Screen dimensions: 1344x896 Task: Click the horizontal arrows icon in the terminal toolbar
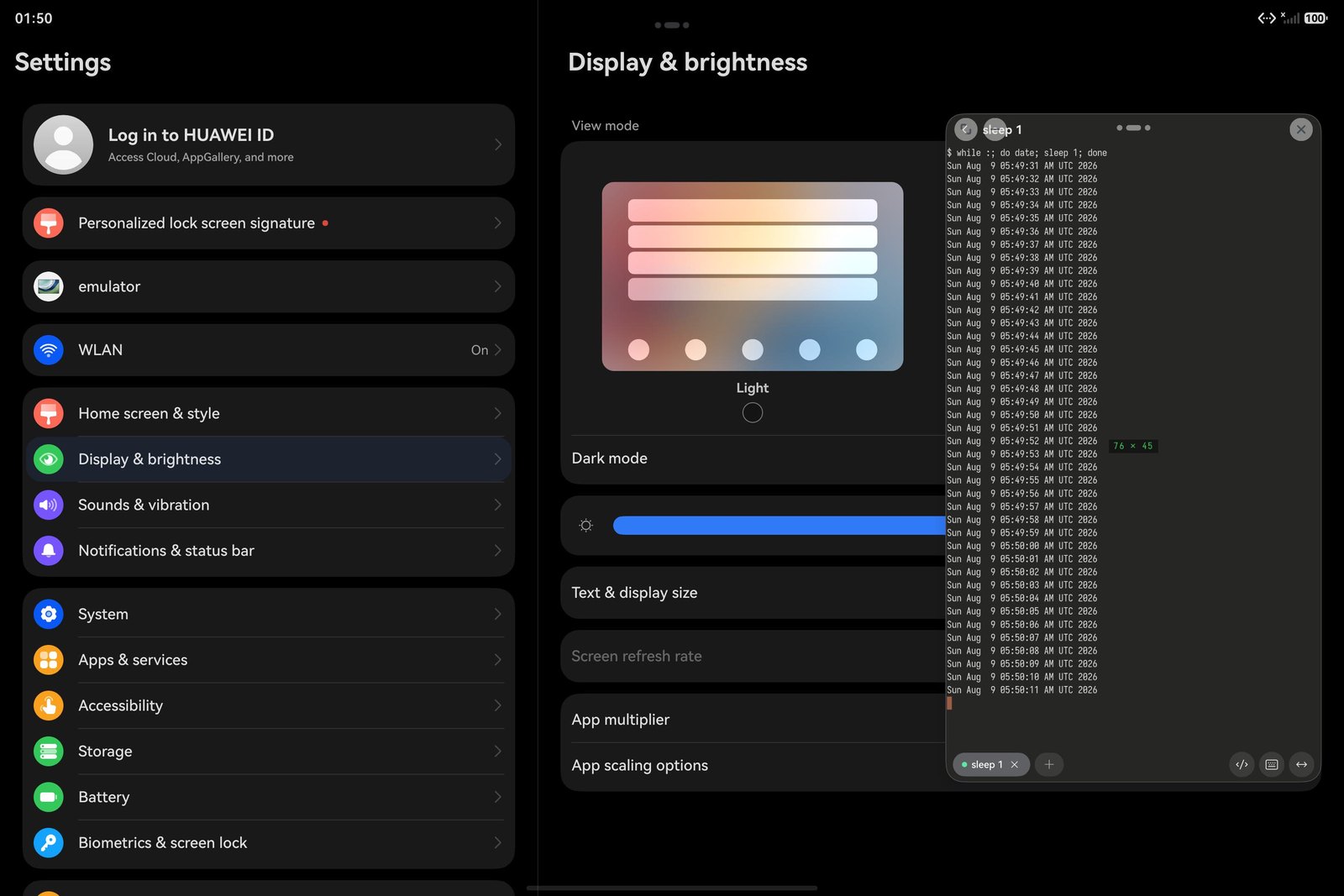point(1301,764)
